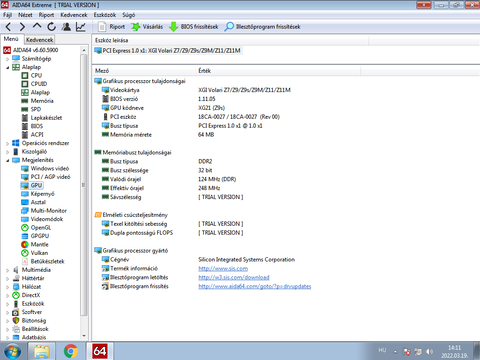Expand the Háttértár tree node
Image resolution: width=480 pixels, height=360 pixels.
[7, 278]
